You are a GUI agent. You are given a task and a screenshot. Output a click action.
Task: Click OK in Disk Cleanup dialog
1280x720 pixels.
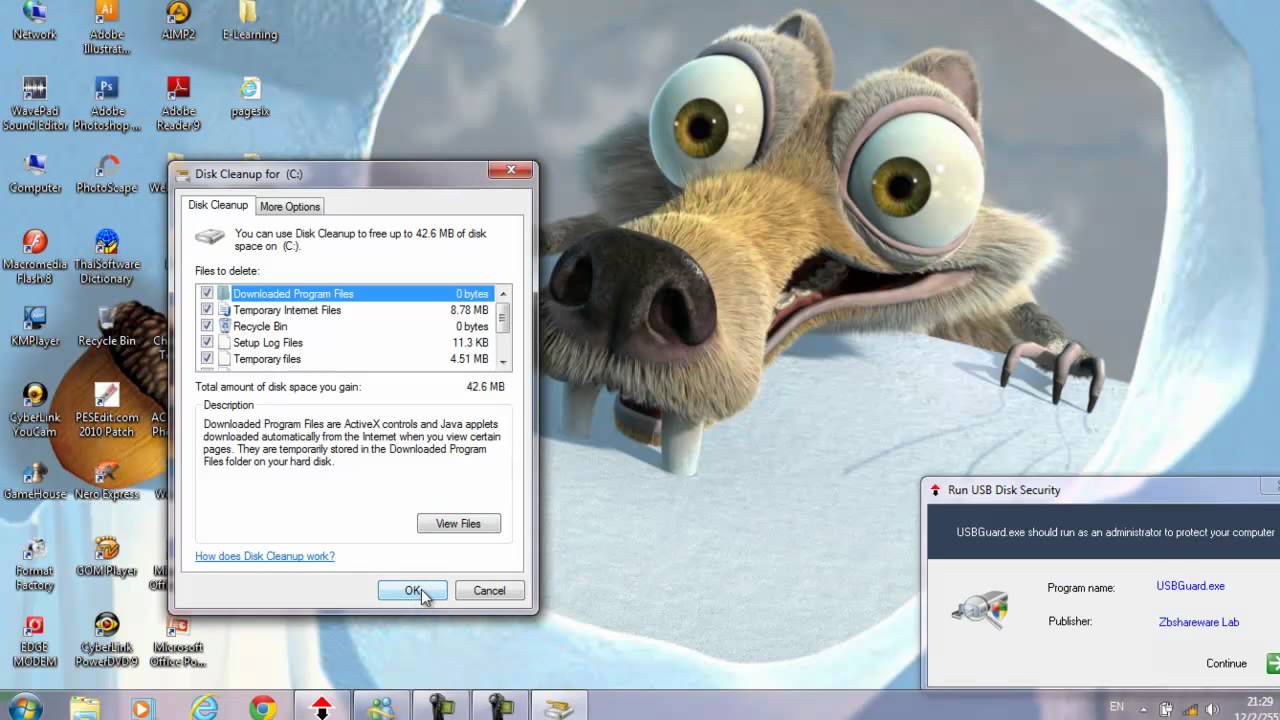[412, 590]
